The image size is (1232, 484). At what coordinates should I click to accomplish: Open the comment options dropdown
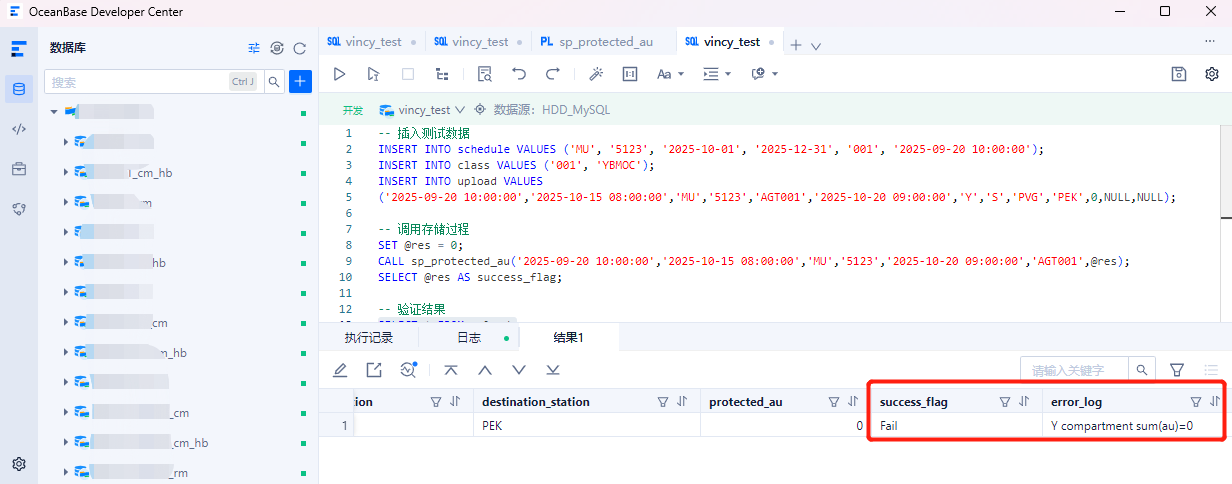point(764,74)
